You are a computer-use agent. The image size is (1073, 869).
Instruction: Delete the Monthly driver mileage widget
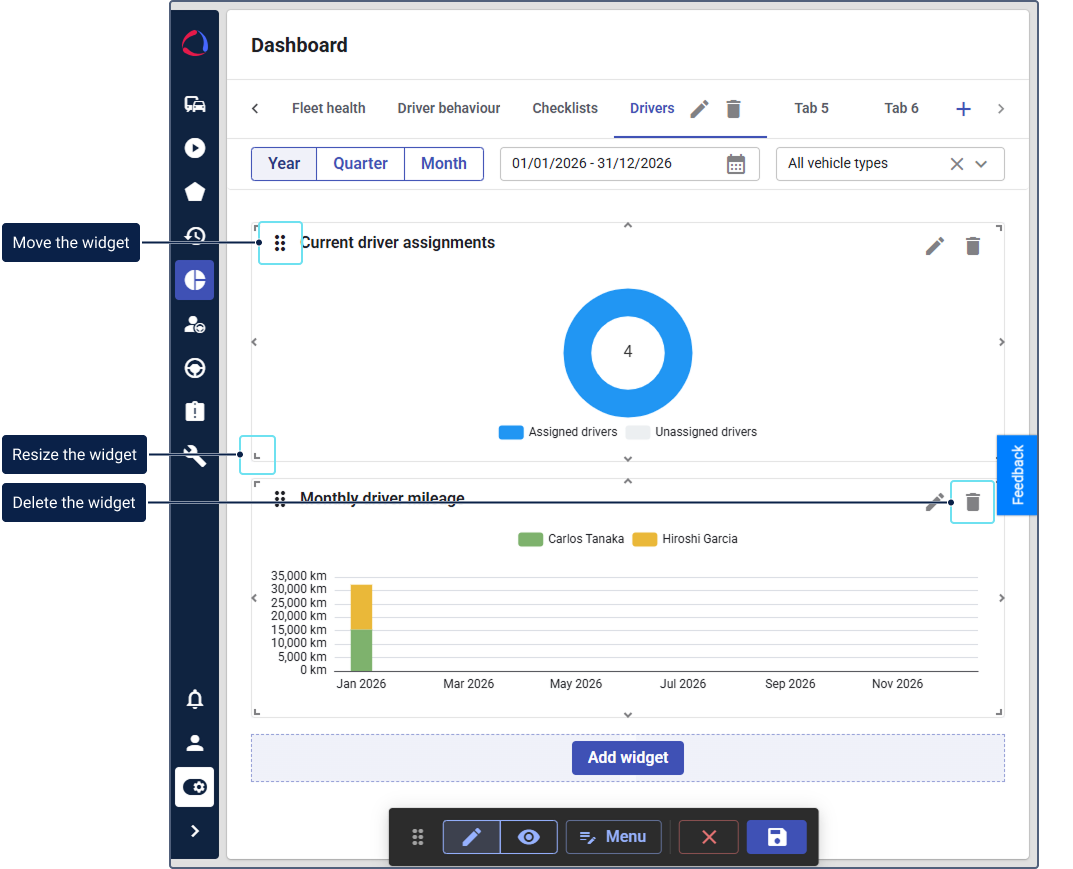(x=972, y=502)
